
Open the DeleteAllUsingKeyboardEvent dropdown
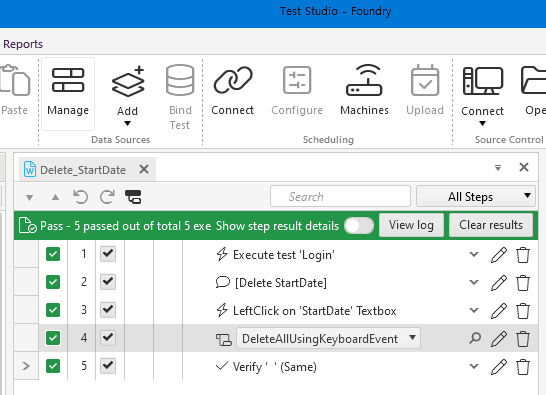(x=328, y=338)
